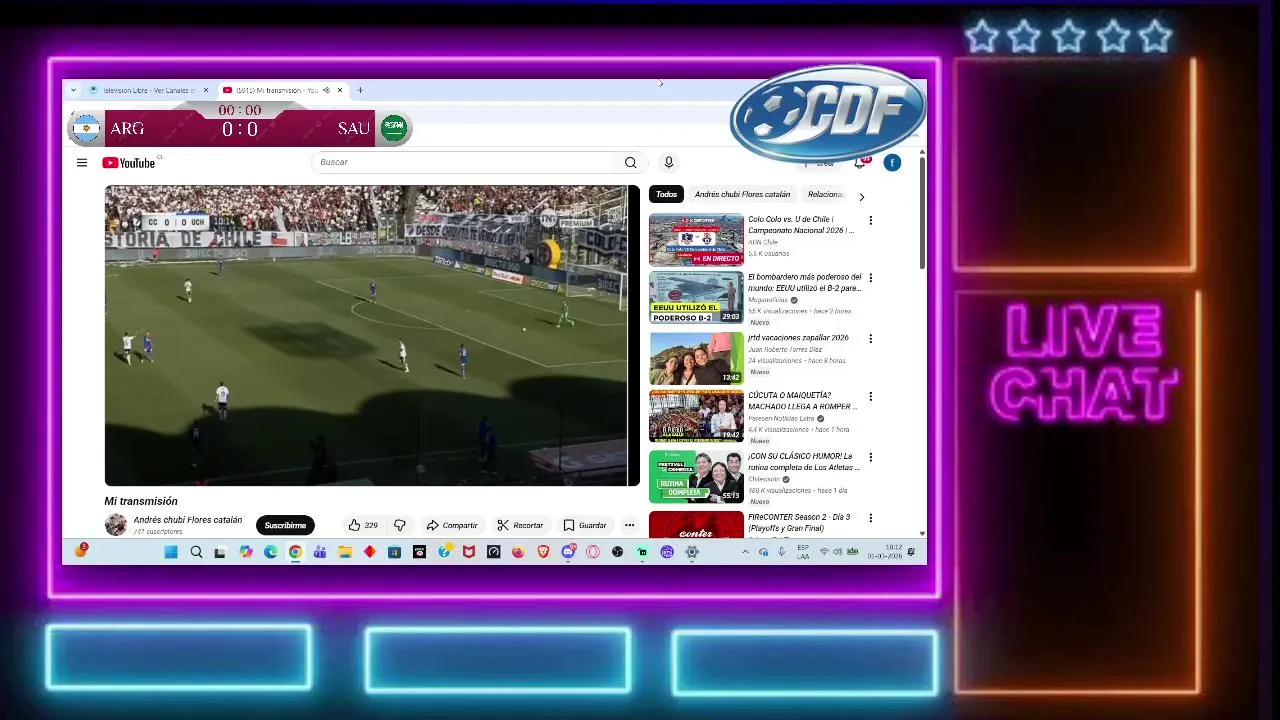Save the video with Guardar

point(585,525)
